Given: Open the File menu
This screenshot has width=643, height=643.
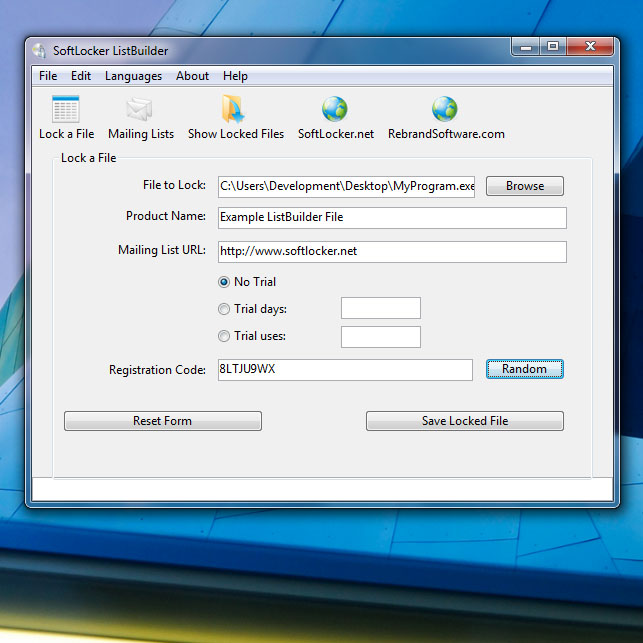Looking at the screenshot, I should pos(48,76).
